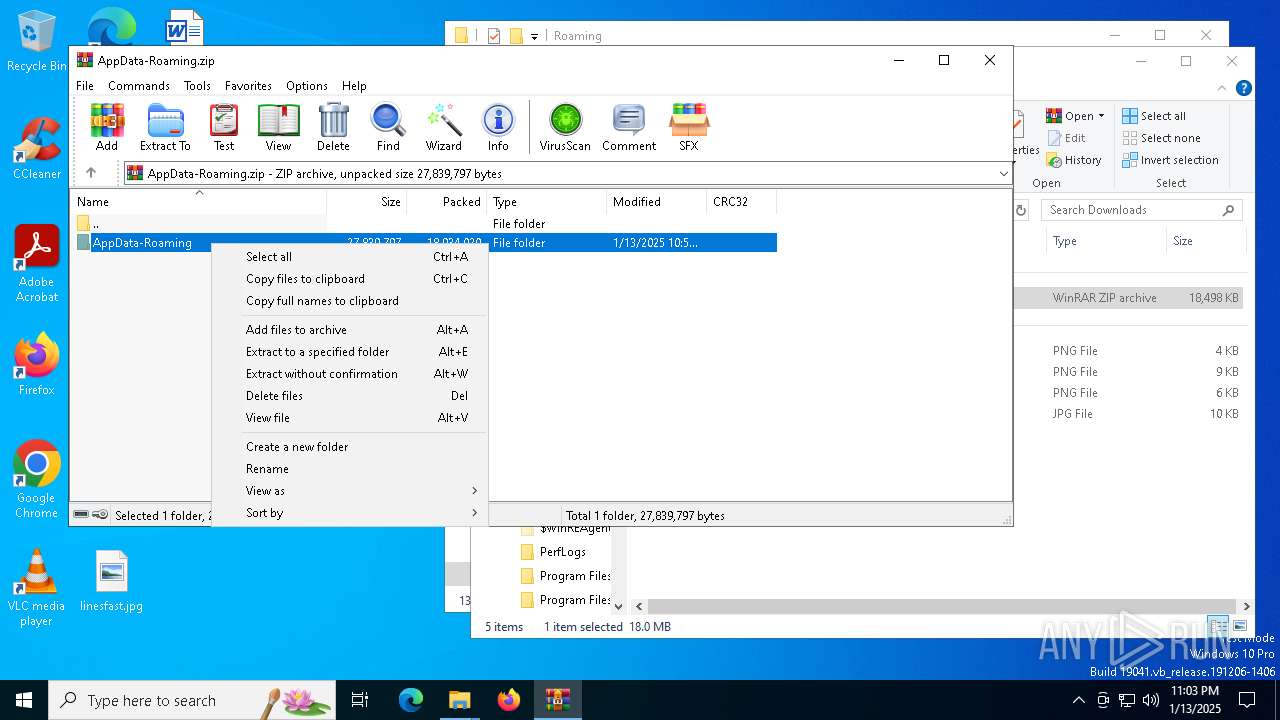
Task: Run the VirusScan icon
Action: (x=565, y=127)
